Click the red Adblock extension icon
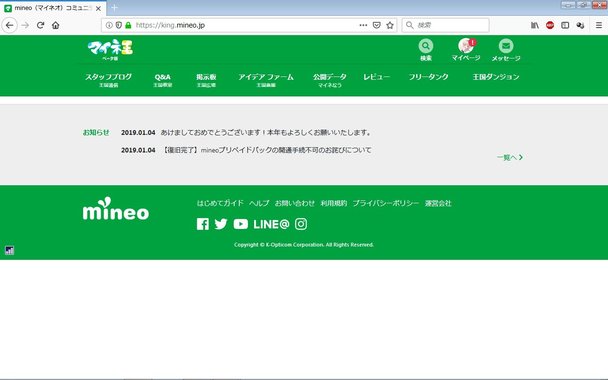608x380 pixels. [x=550, y=25]
